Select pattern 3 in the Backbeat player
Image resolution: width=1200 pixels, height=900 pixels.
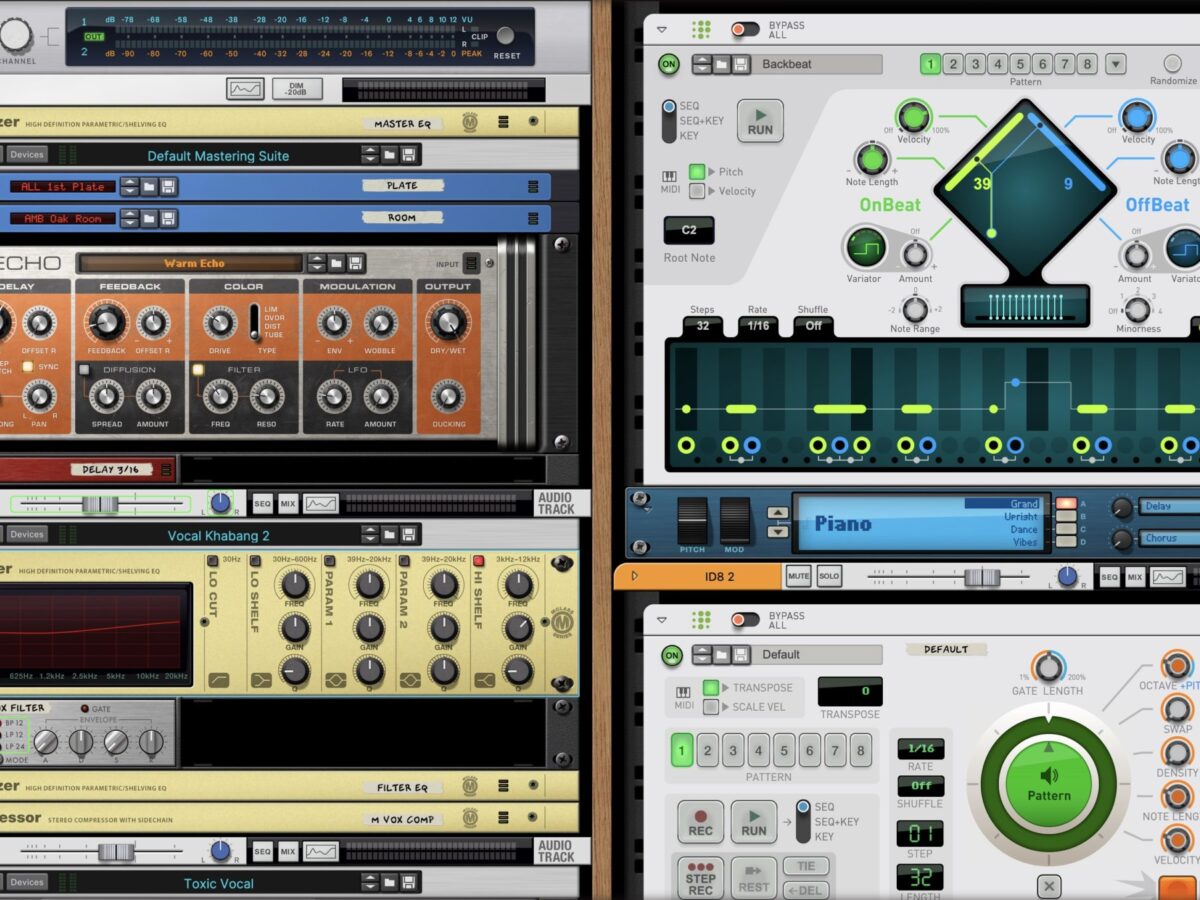(x=975, y=65)
